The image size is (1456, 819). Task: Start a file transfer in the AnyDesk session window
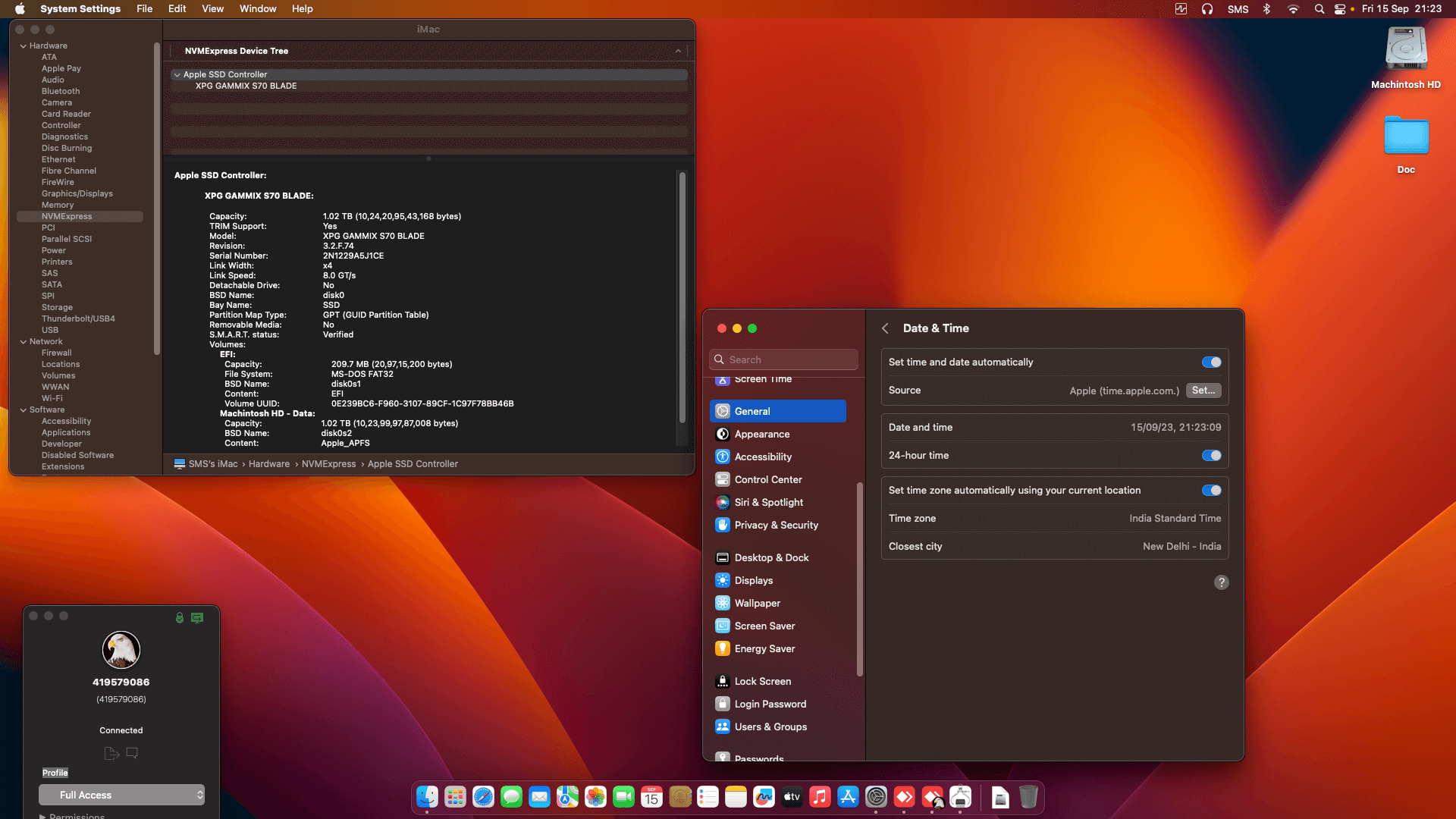click(111, 753)
